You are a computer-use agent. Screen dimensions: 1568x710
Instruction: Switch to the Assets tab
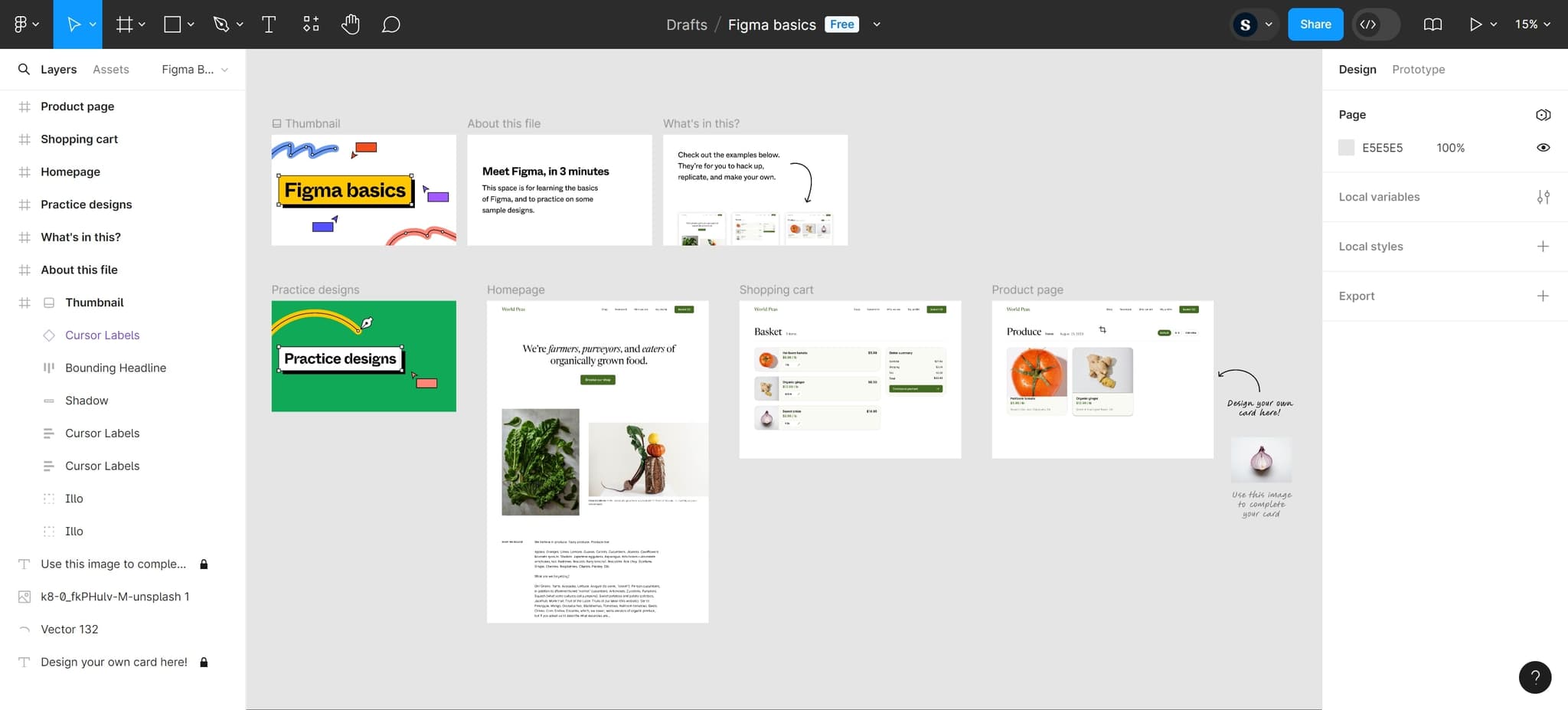(111, 69)
